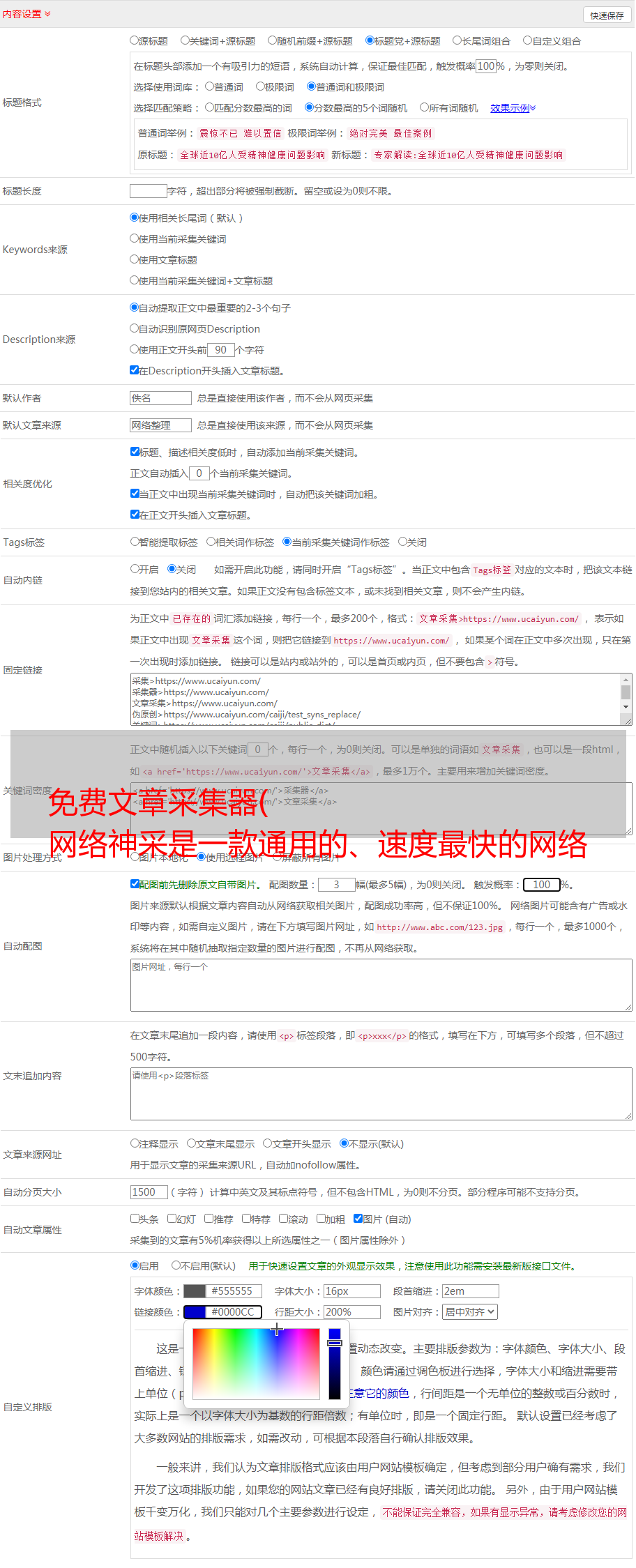Open the 效果示例 link

pyautogui.click(x=513, y=108)
